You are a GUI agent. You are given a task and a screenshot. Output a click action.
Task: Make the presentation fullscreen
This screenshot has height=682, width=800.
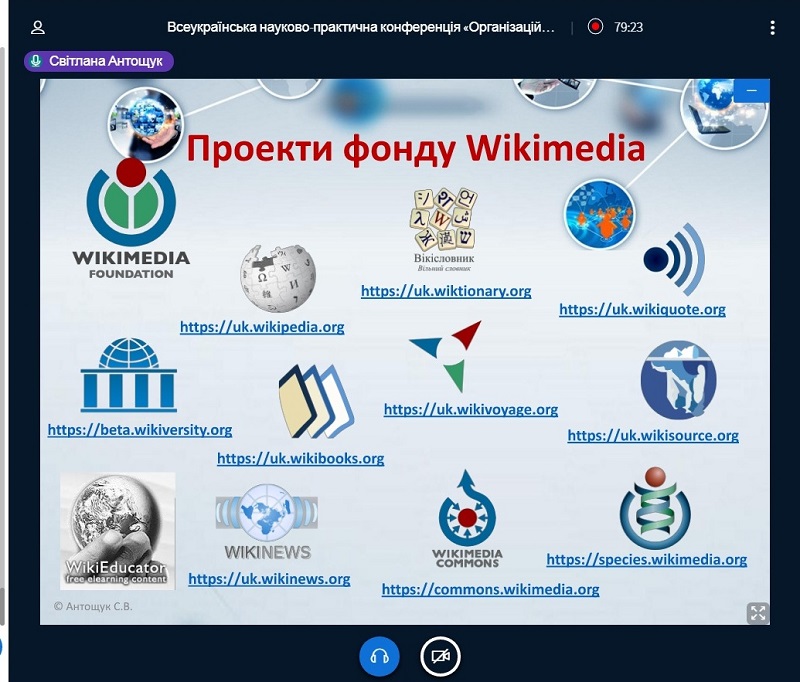pos(757,613)
